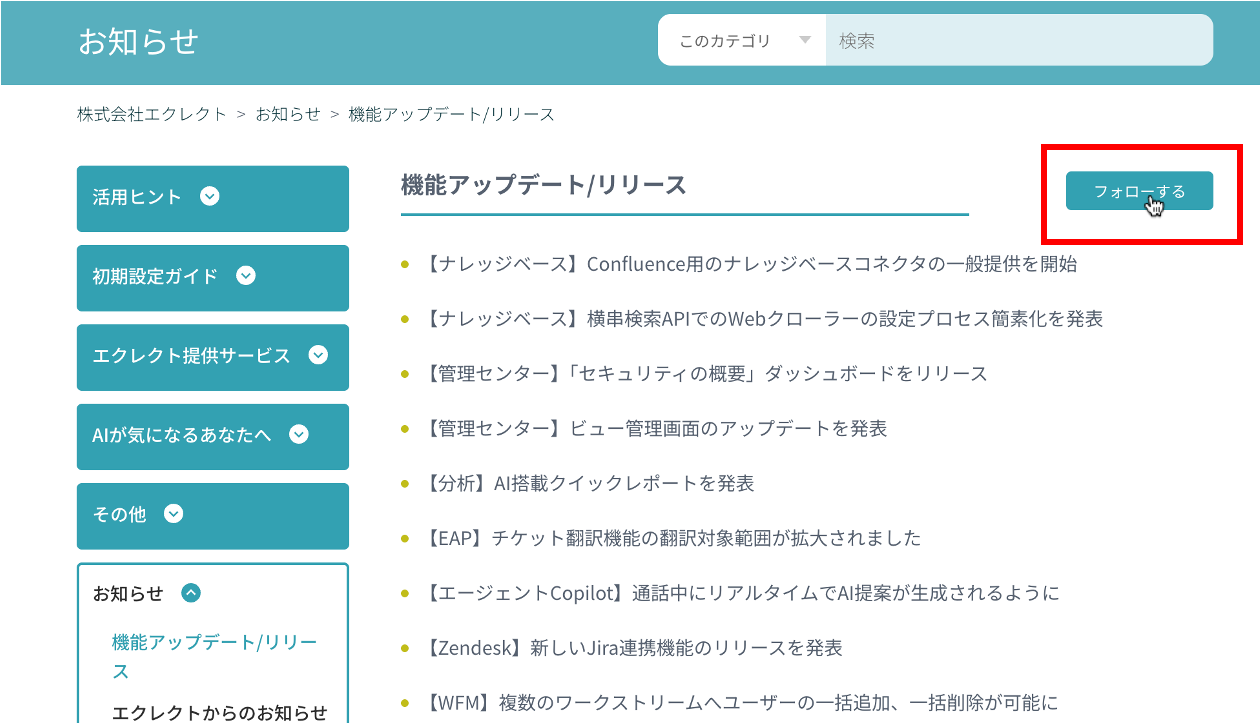The height and width of the screenshot is (724, 1260).
Task: Select 機能アップデート/リリース in the sidebar
Action: pyautogui.click(x=214, y=656)
